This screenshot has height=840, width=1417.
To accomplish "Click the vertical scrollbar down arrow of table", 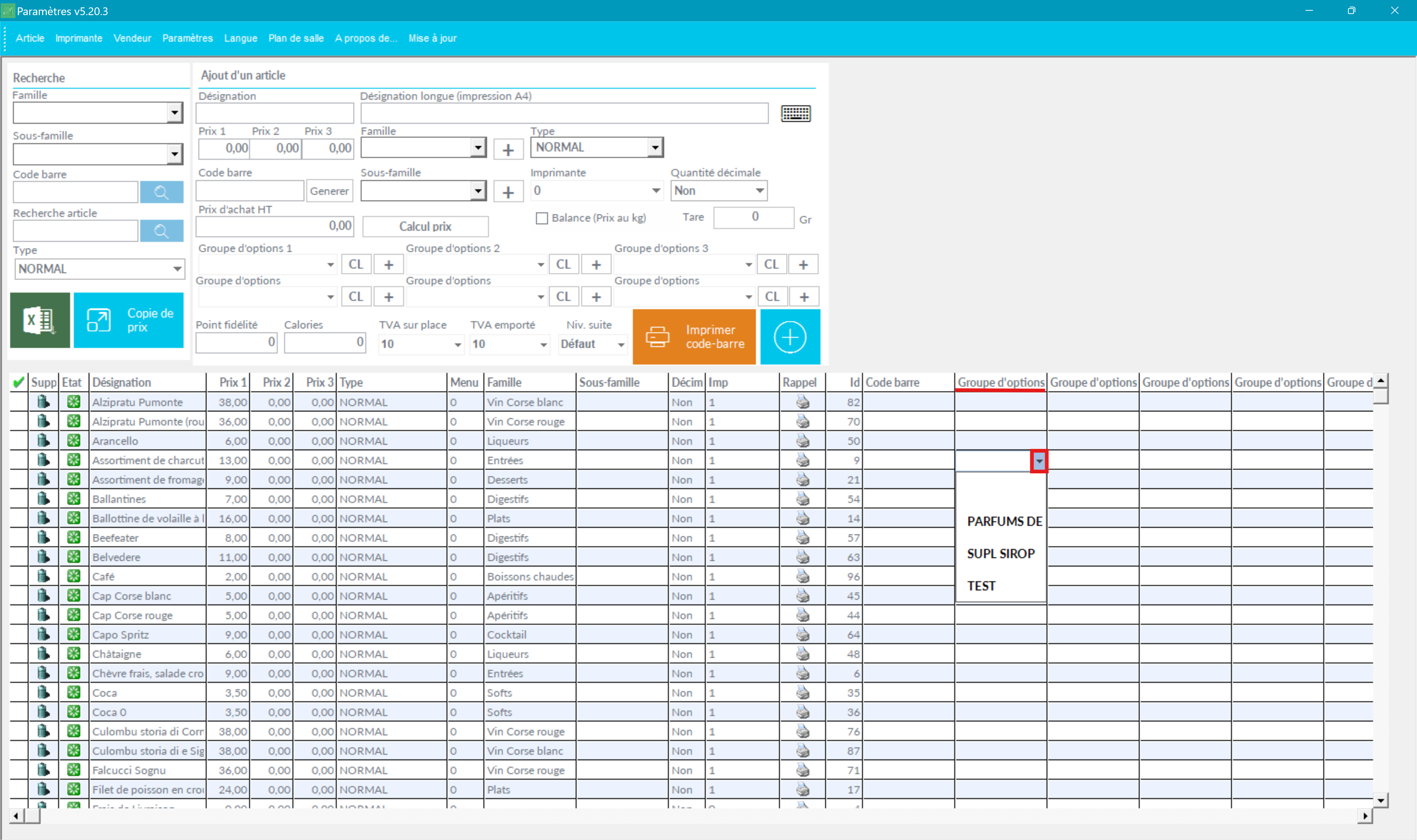I will point(1381,801).
